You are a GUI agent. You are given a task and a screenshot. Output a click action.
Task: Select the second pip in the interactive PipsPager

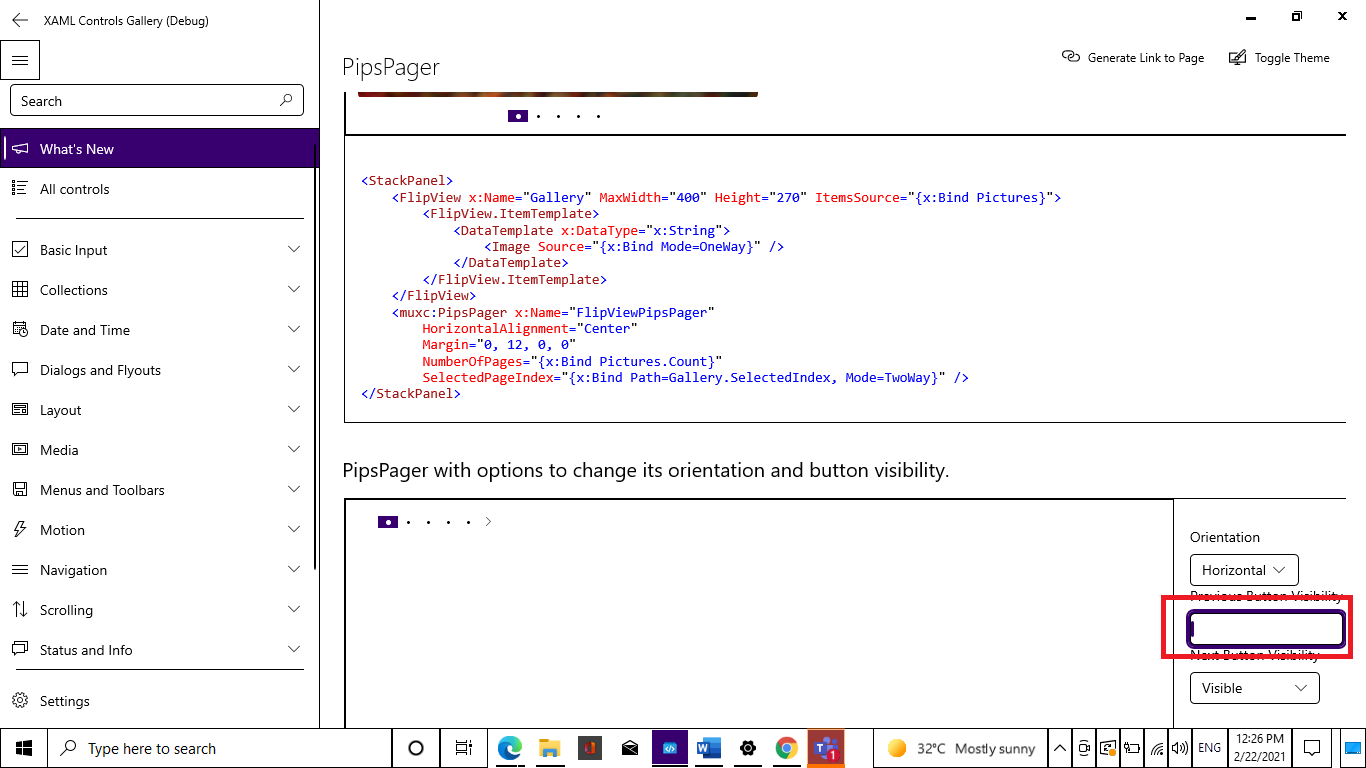point(408,521)
